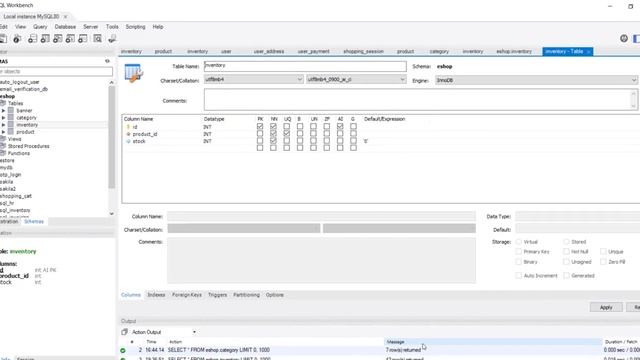Click the create new view toolbar icon
This screenshot has width=640, height=360.
click(x=58, y=39)
